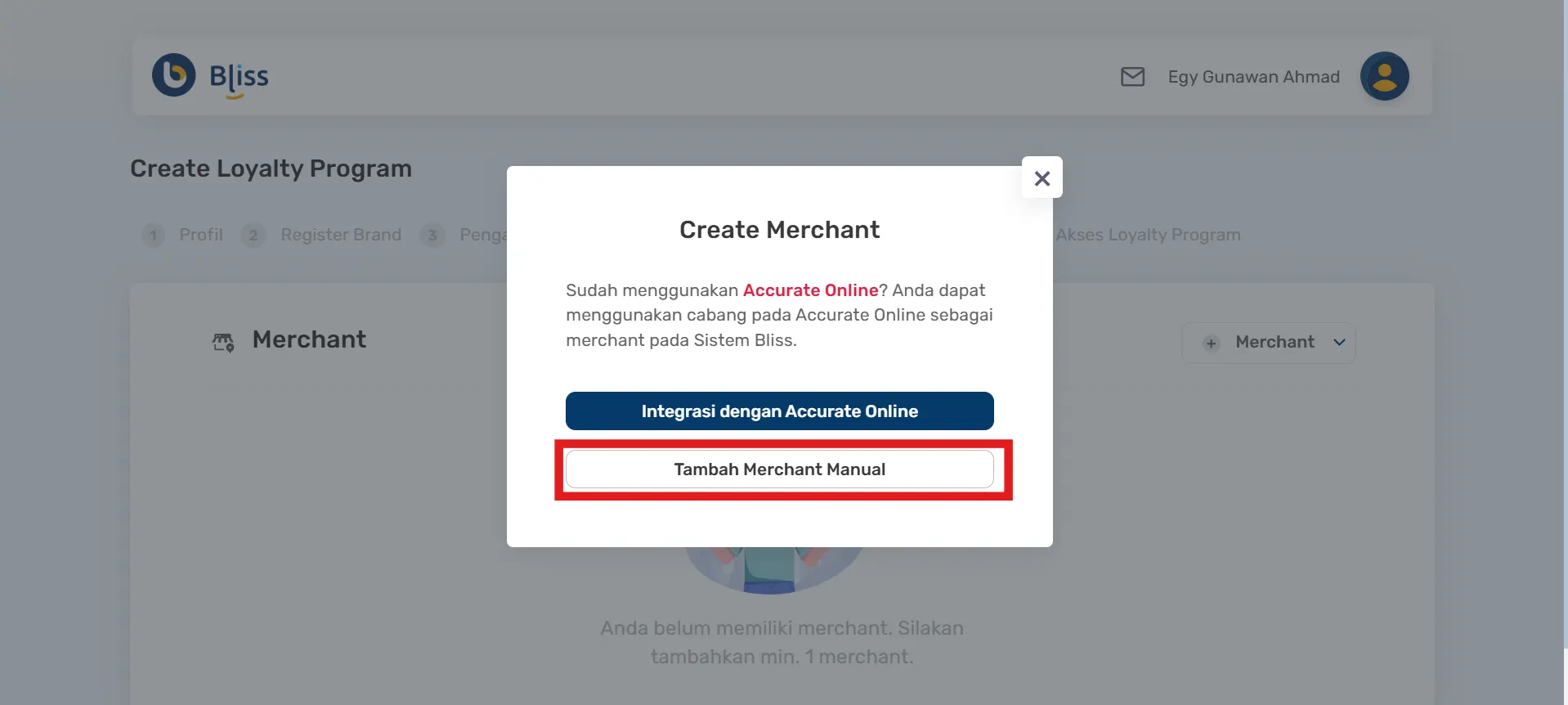Click step 2 circle icon for Register Brand
This screenshot has height=705, width=1568.
click(253, 235)
